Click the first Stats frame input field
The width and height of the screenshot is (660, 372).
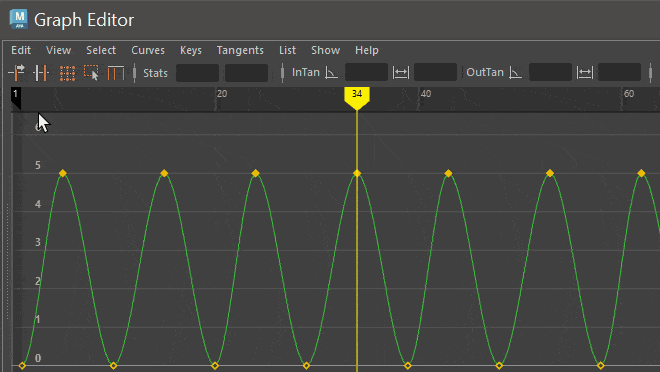[197, 73]
